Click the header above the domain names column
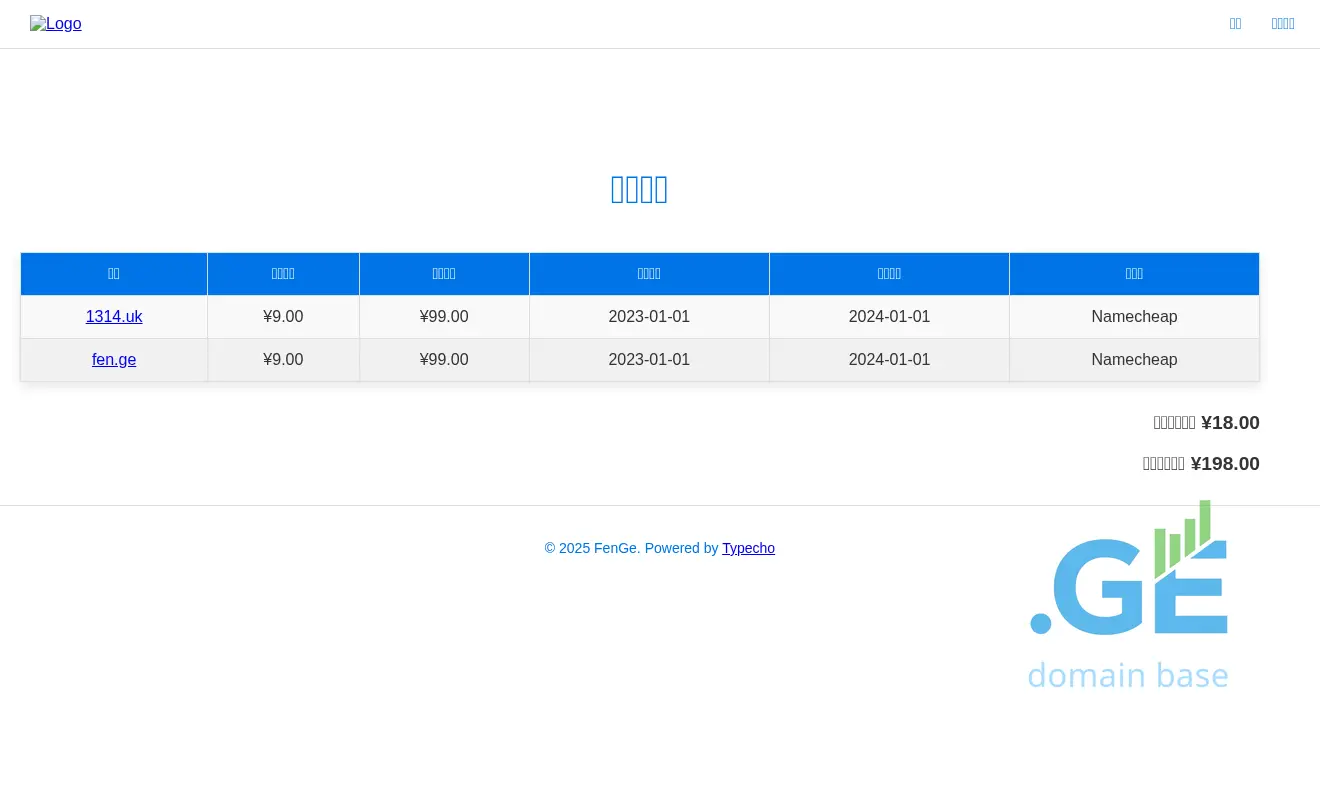The height and width of the screenshot is (800, 1320). (114, 274)
